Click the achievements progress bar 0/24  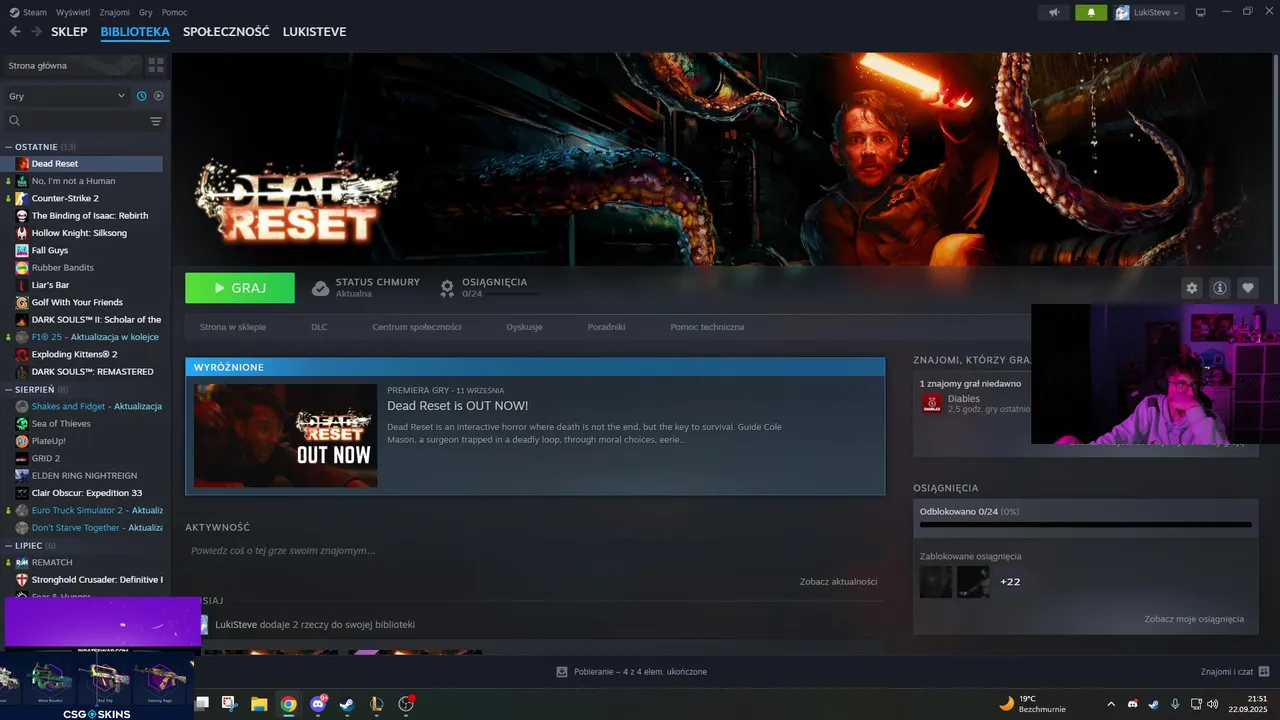click(1085, 524)
